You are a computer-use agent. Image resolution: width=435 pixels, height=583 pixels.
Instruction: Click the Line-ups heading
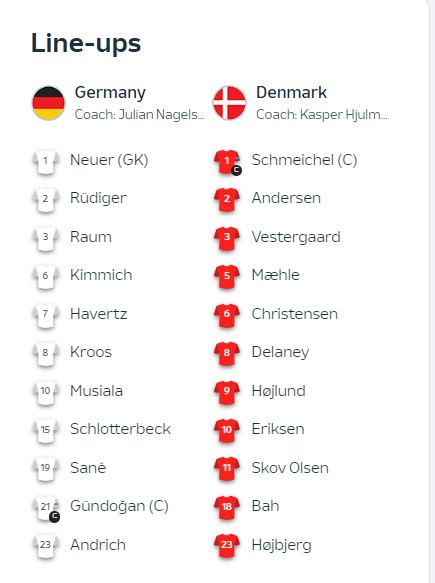pos(86,44)
